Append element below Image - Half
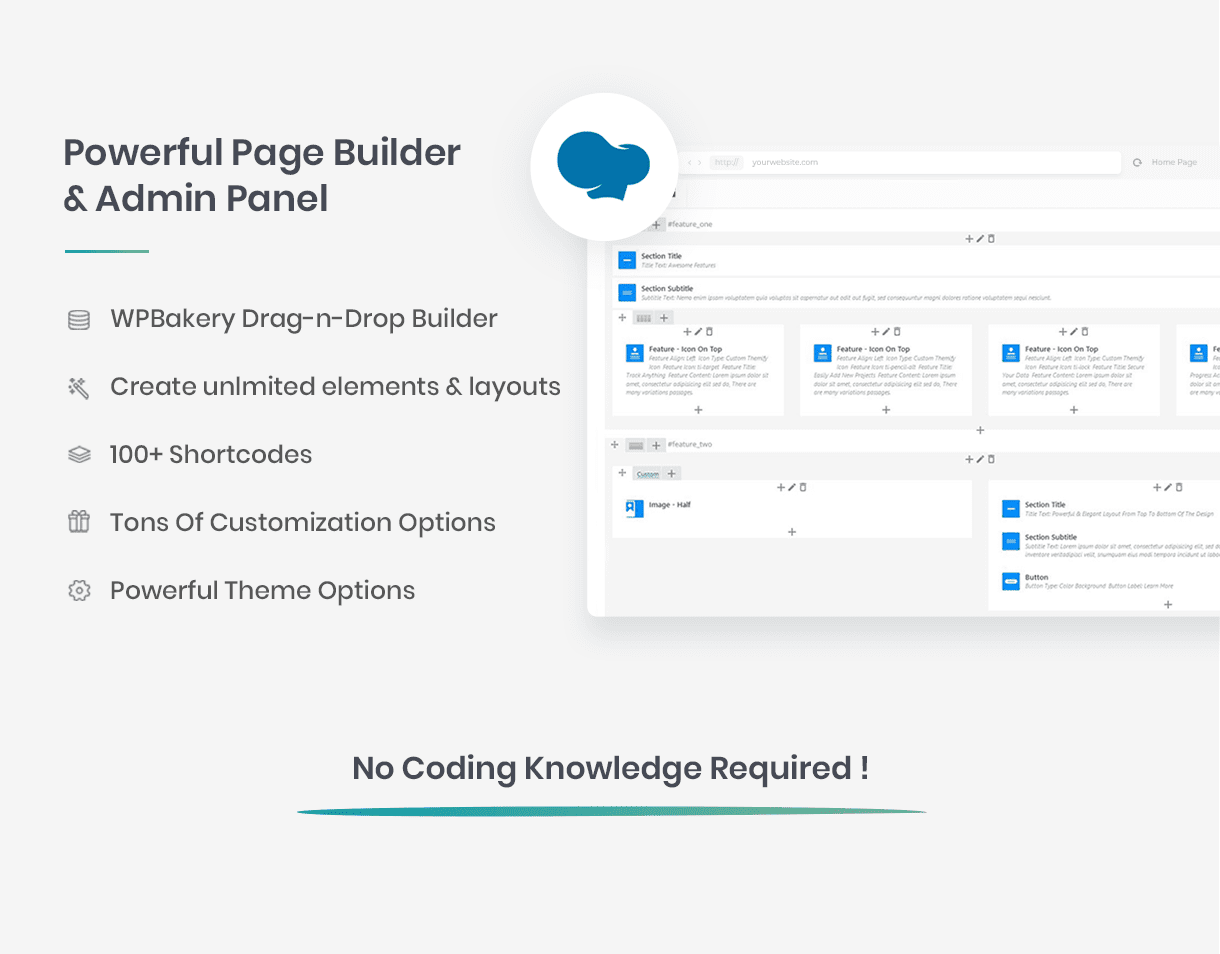 coord(792,532)
